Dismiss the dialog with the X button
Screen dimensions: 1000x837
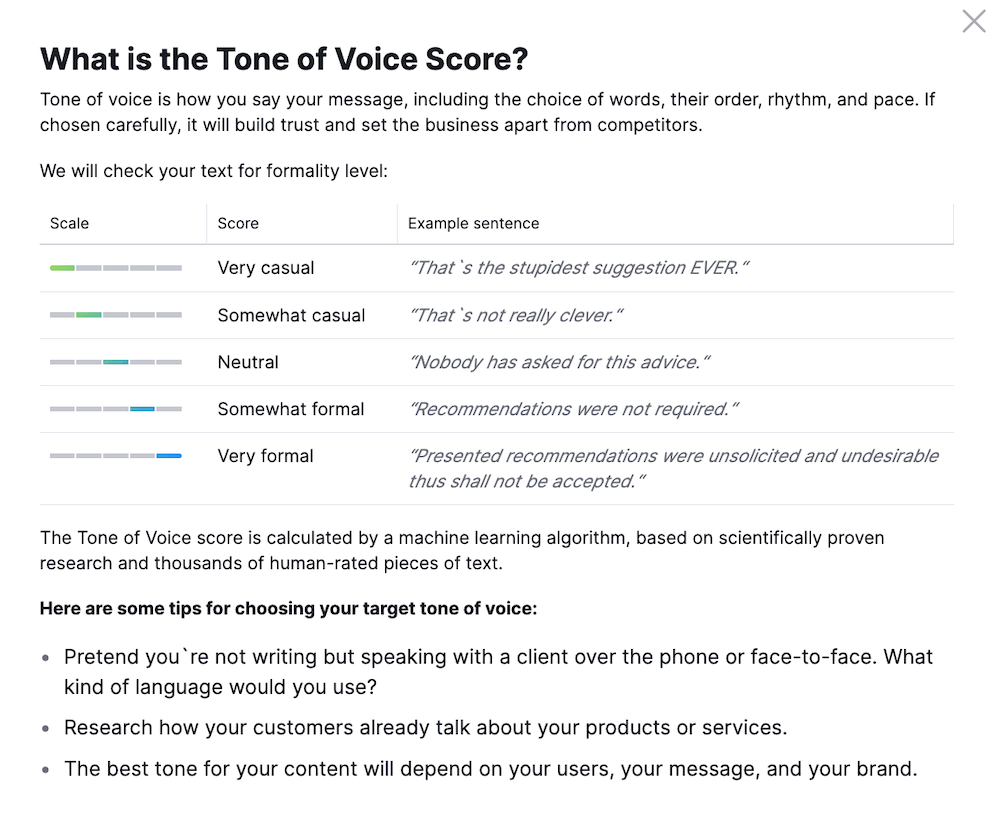pyautogui.click(x=973, y=21)
